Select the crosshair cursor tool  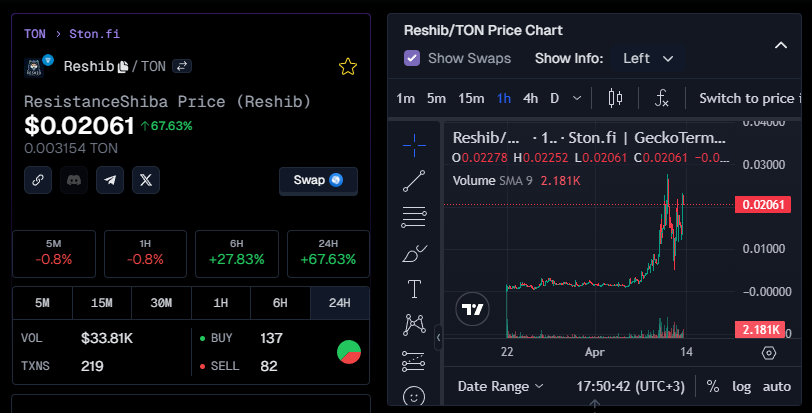pos(414,145)
